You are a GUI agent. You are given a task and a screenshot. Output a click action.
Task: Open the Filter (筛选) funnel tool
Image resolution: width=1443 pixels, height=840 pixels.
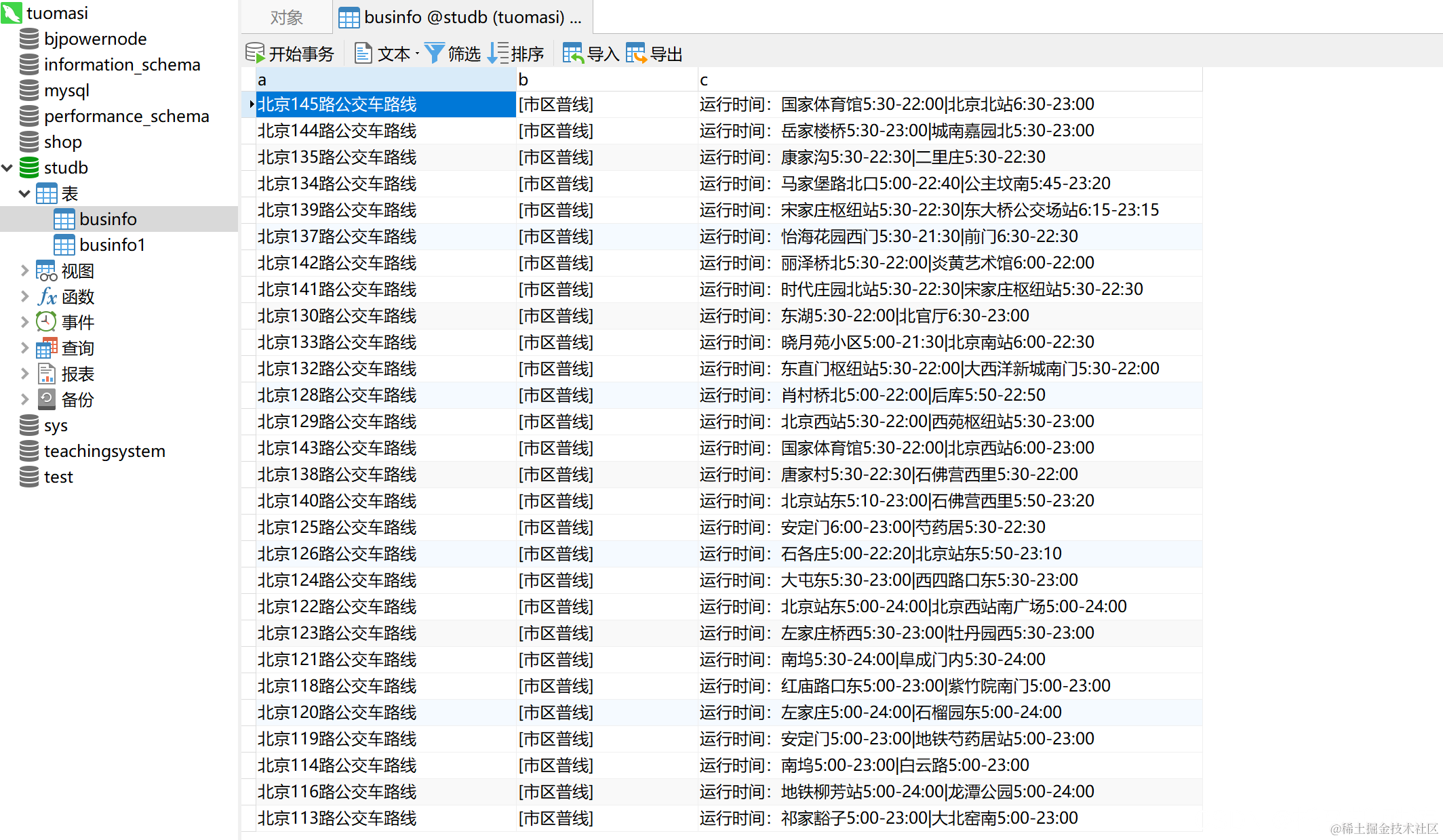(x=434, y=53)
